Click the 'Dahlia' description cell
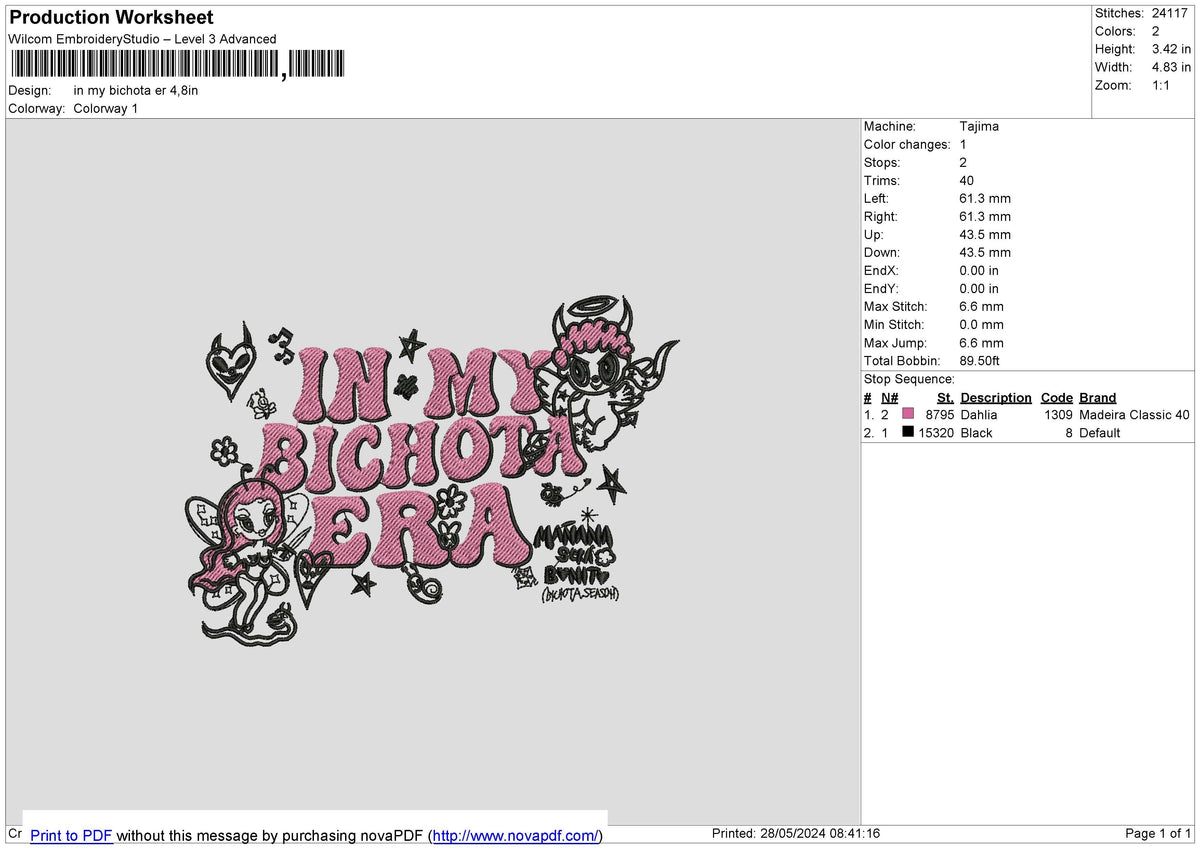The image size is (1200, 848). [979, 414]
